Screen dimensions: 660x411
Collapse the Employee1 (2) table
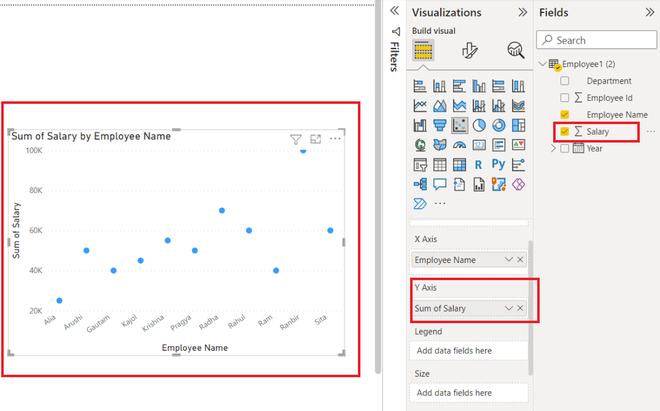pyautogui.click(x=543, y=64)
